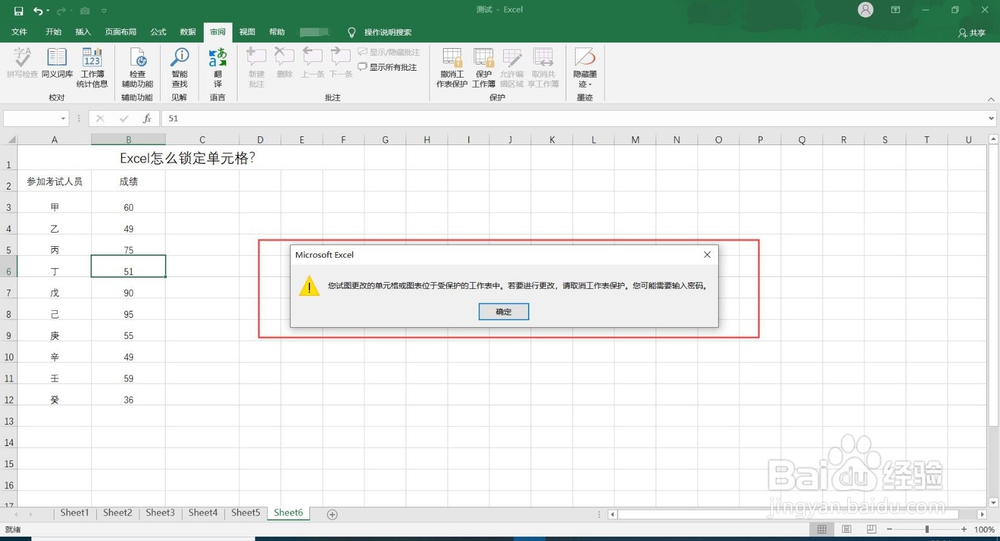This screenshot has width=1000, height=541.
Task: Switch to the 页面布局 ribbon tab
Action: pyautogui.click(x=121, y=32)
